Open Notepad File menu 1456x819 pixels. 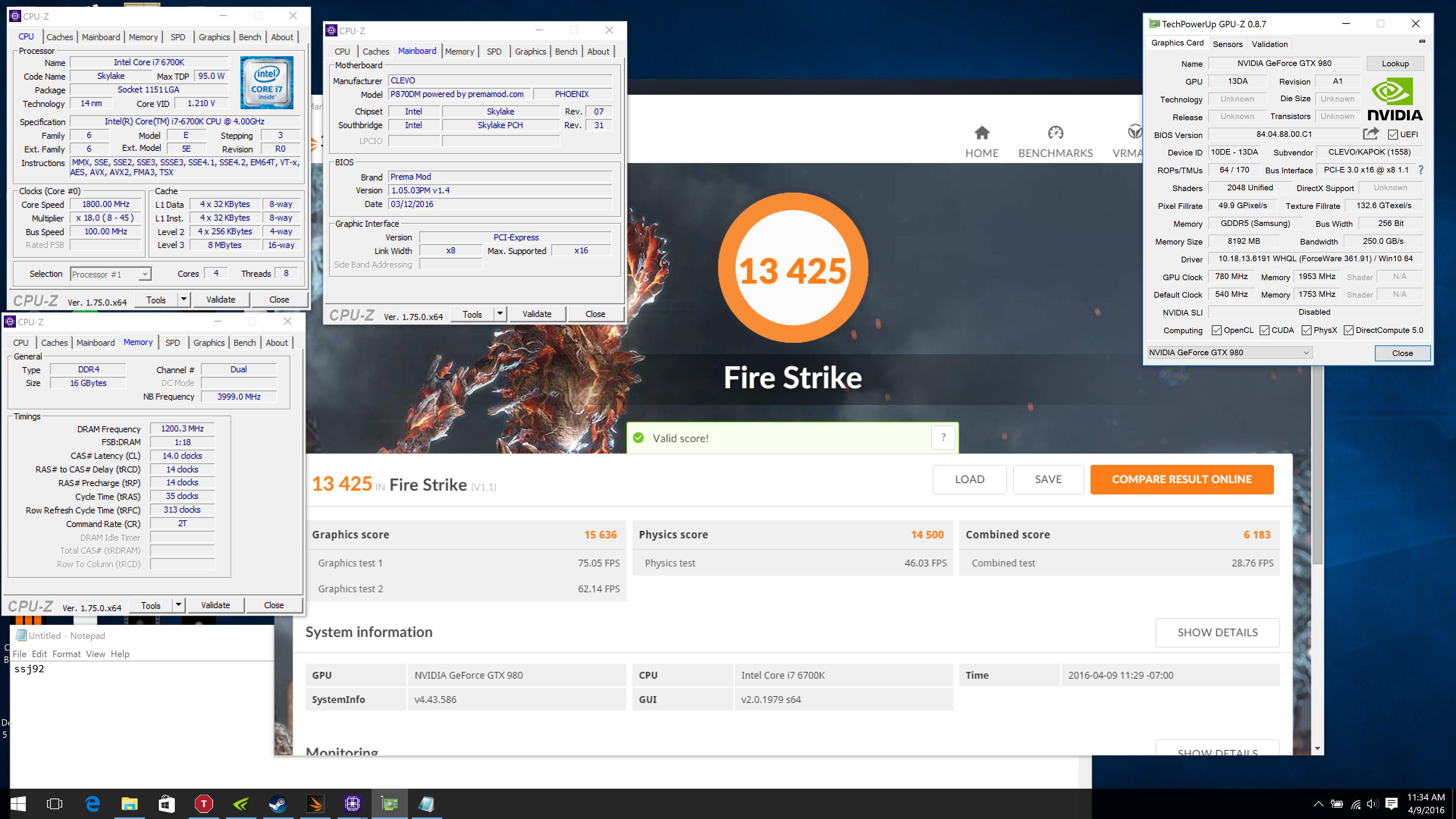click(19, 654)
